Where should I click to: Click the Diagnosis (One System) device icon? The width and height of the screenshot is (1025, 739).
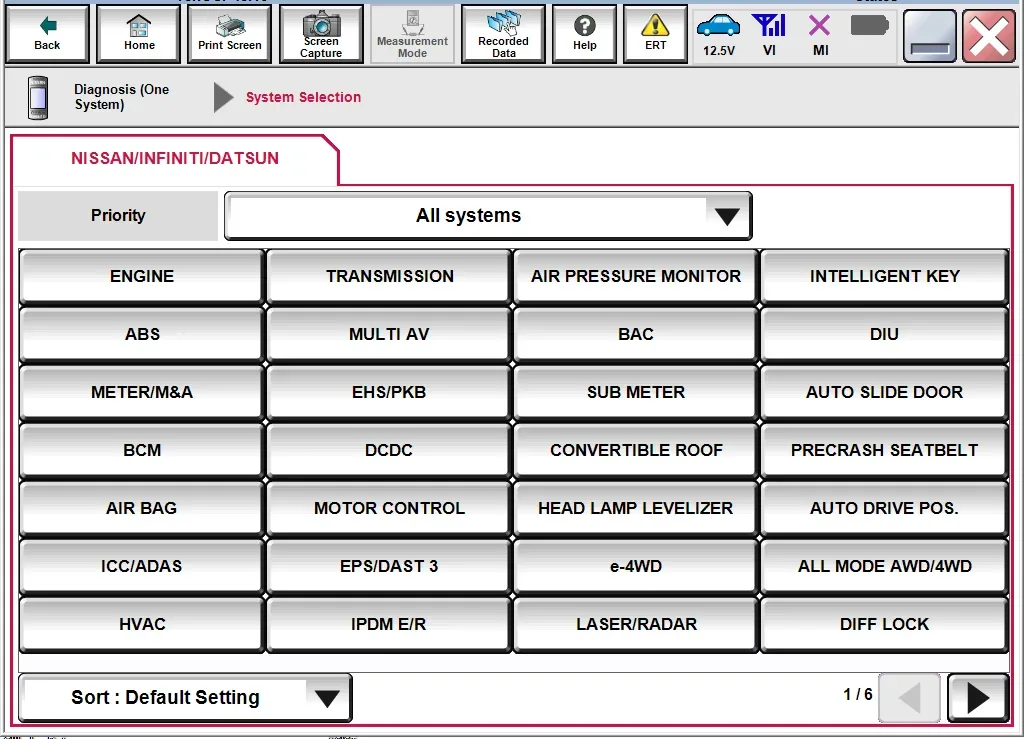point(38,97)
